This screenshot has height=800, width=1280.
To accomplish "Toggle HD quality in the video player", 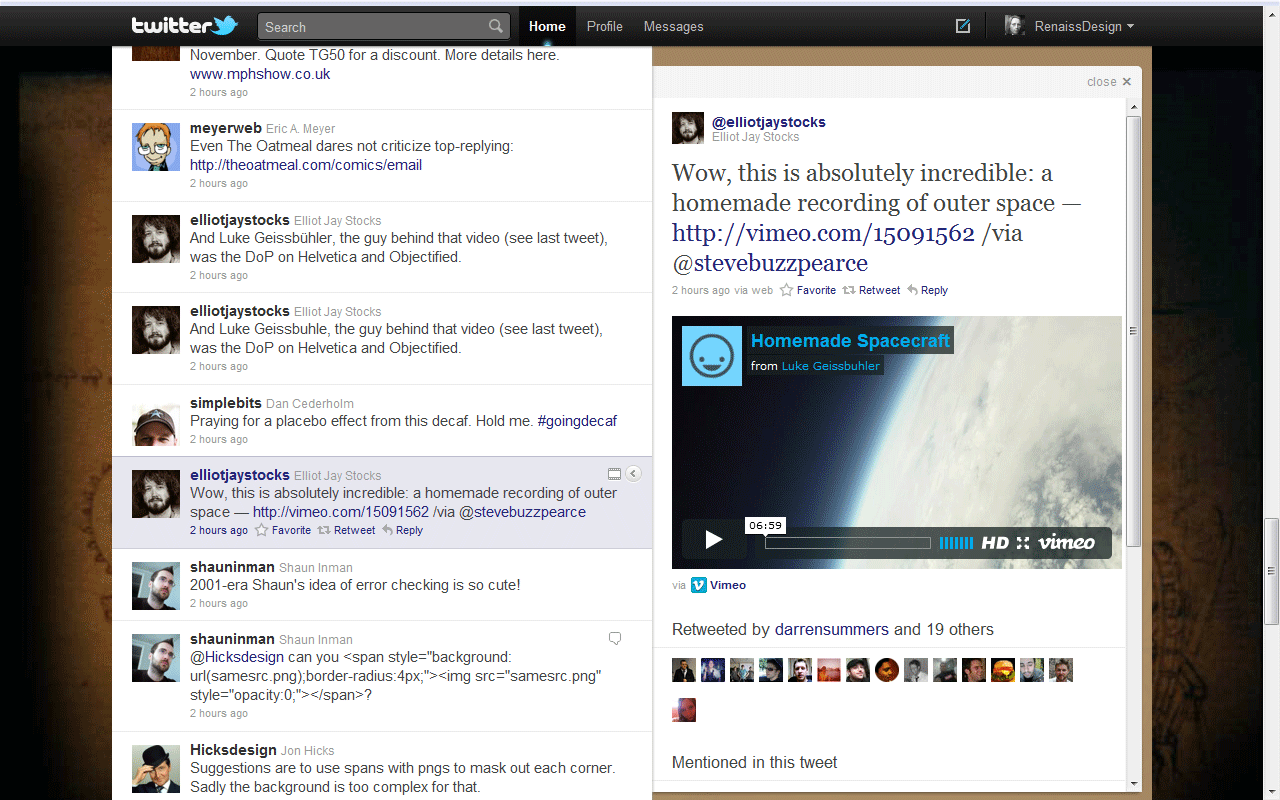I will [995, 543].
